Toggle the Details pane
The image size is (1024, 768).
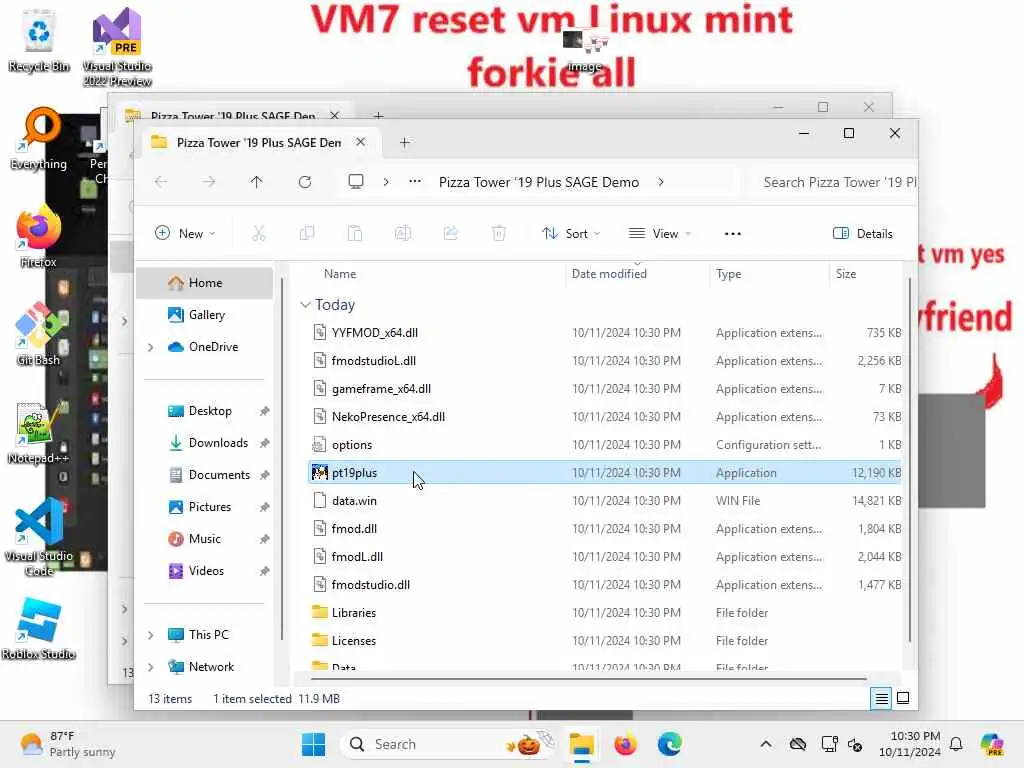(x=863, y=233)
